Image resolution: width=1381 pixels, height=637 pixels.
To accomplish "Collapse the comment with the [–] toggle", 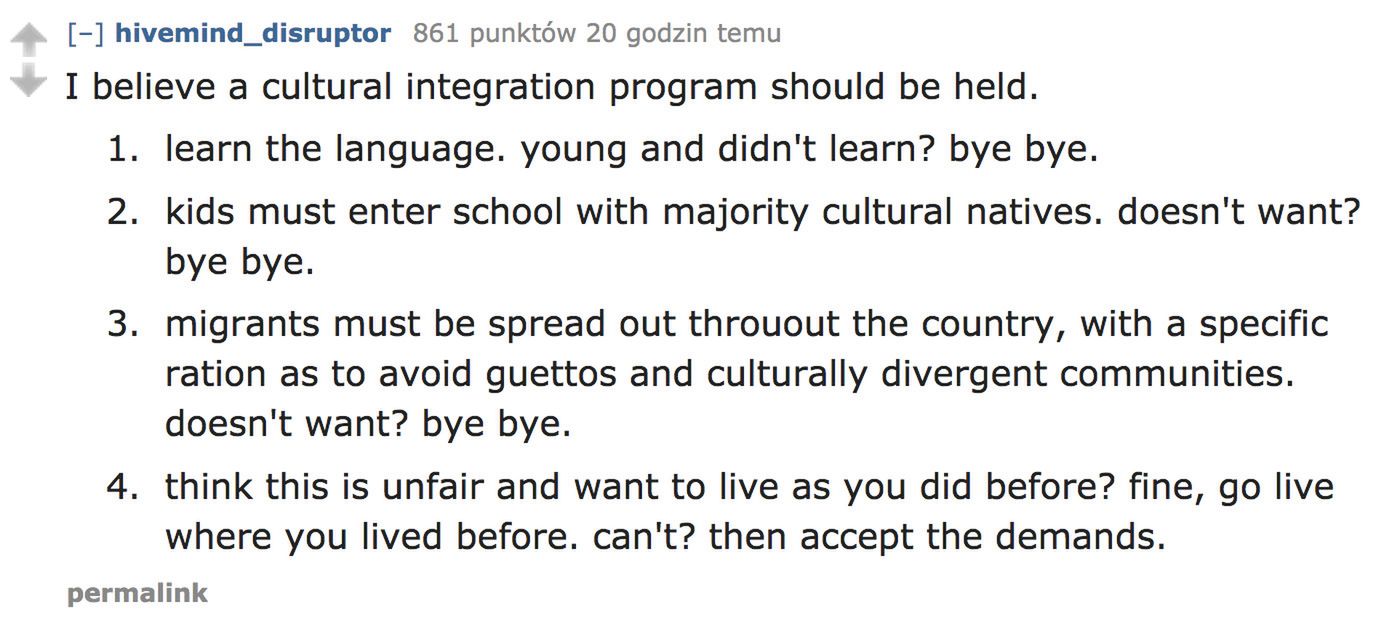I will coord(85,33).
